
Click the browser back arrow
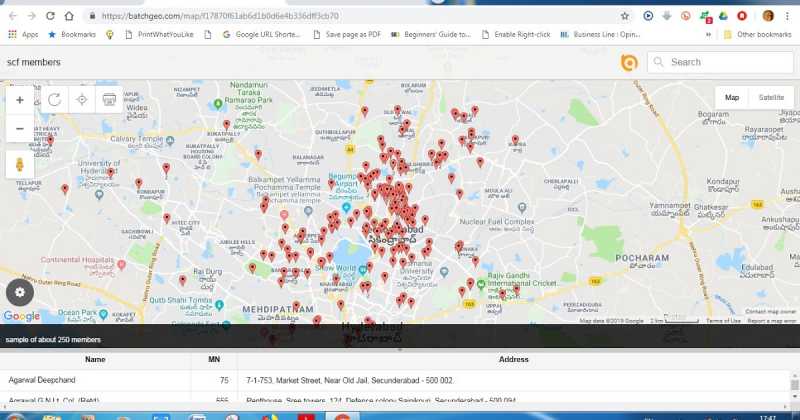click(x=13, y=16)
